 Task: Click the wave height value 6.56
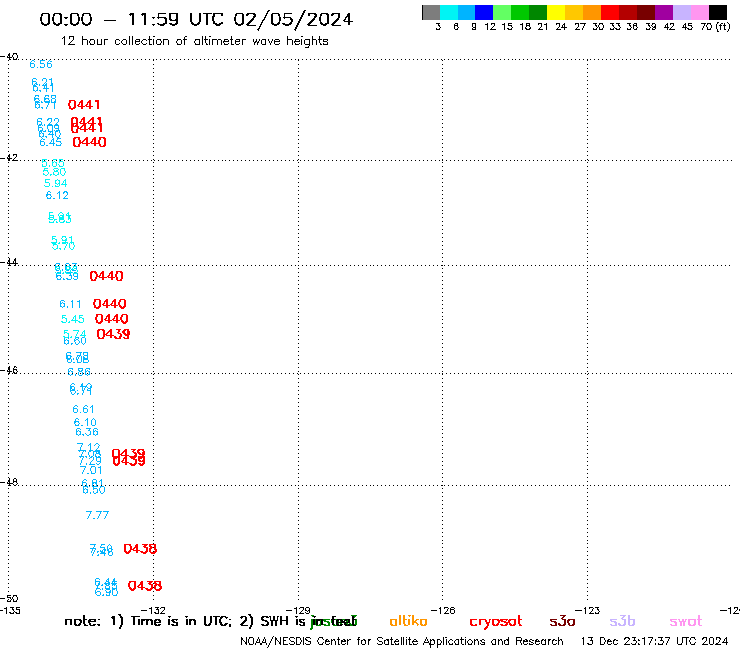[x=41, y=64]
